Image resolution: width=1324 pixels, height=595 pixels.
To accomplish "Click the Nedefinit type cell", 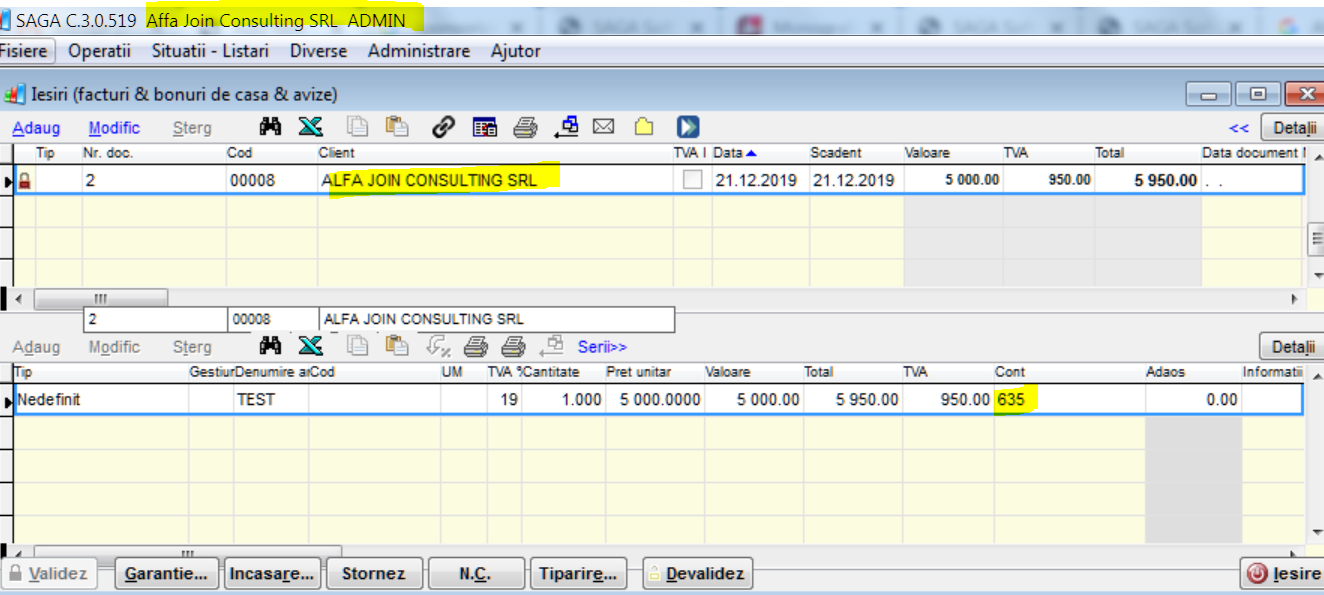I will tap(101, 399).
